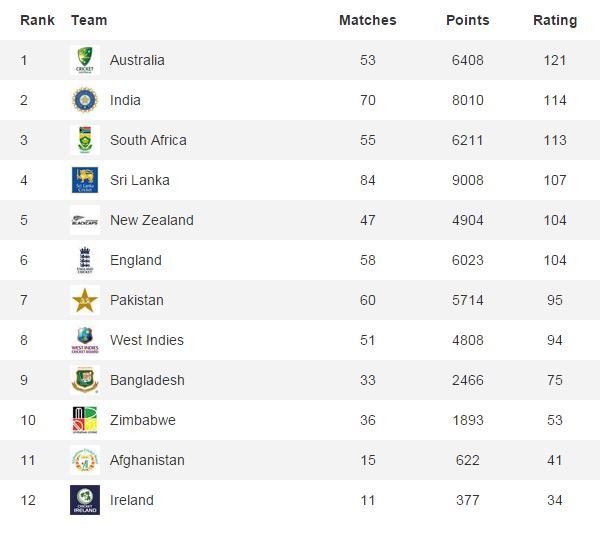The height and width of the screenshot is (536, 601).
Task: Click the Australia cricket team logo
Action: click(x=85, y=60)
